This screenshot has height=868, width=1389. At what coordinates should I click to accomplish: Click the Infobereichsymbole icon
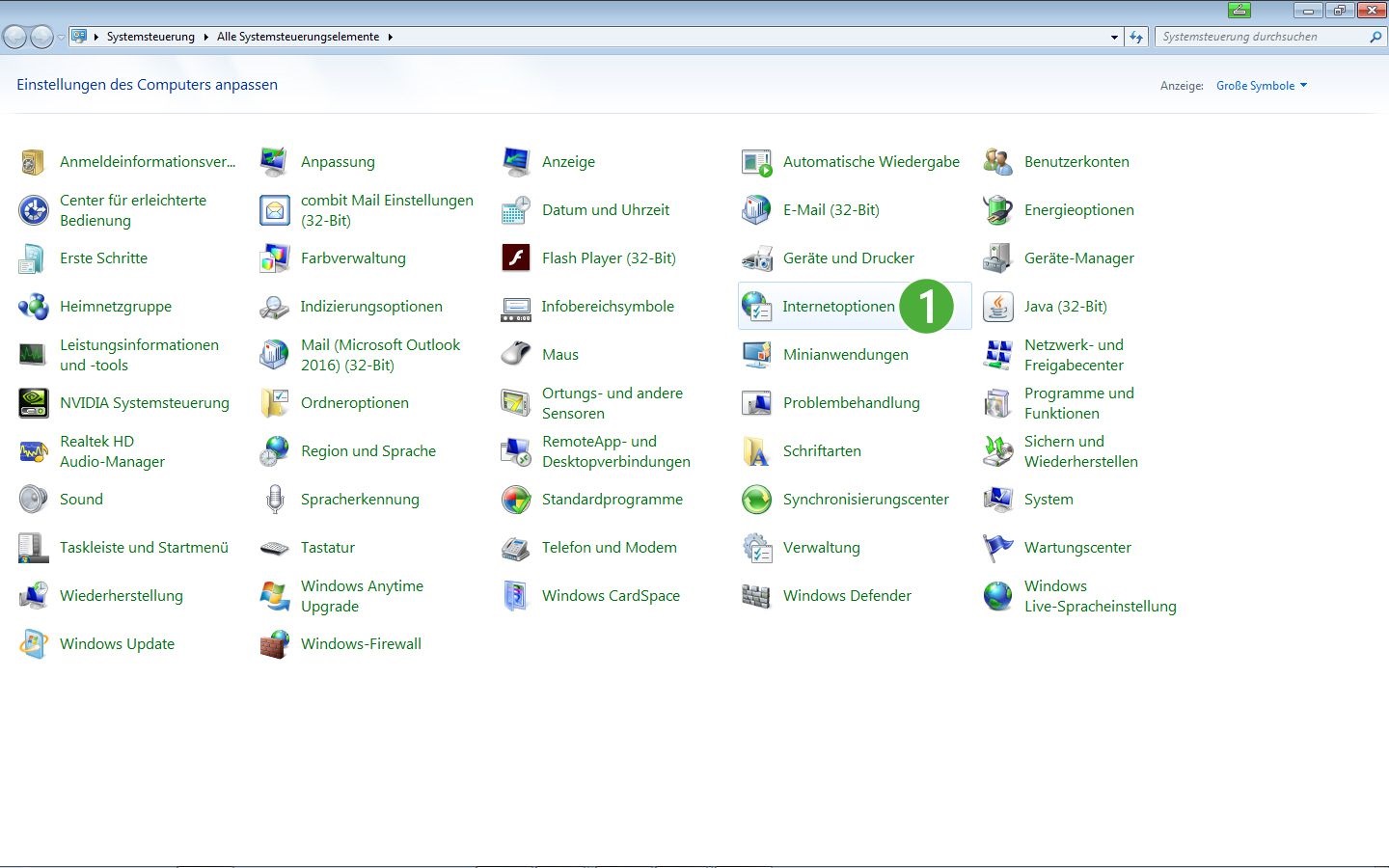pos(516,307)
